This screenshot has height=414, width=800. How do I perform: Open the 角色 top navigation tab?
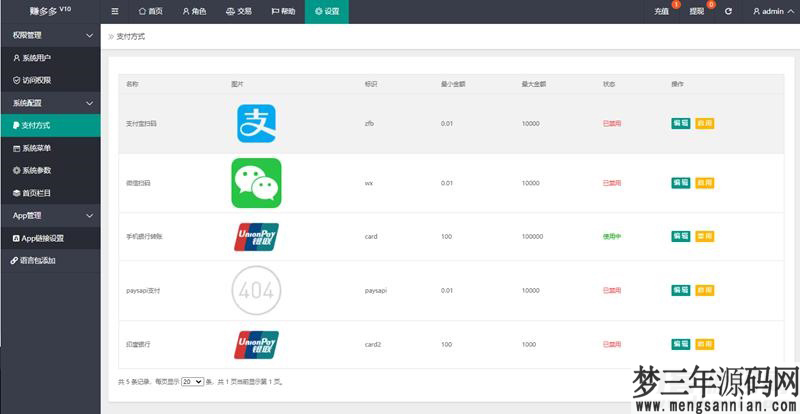click(194, 11)
